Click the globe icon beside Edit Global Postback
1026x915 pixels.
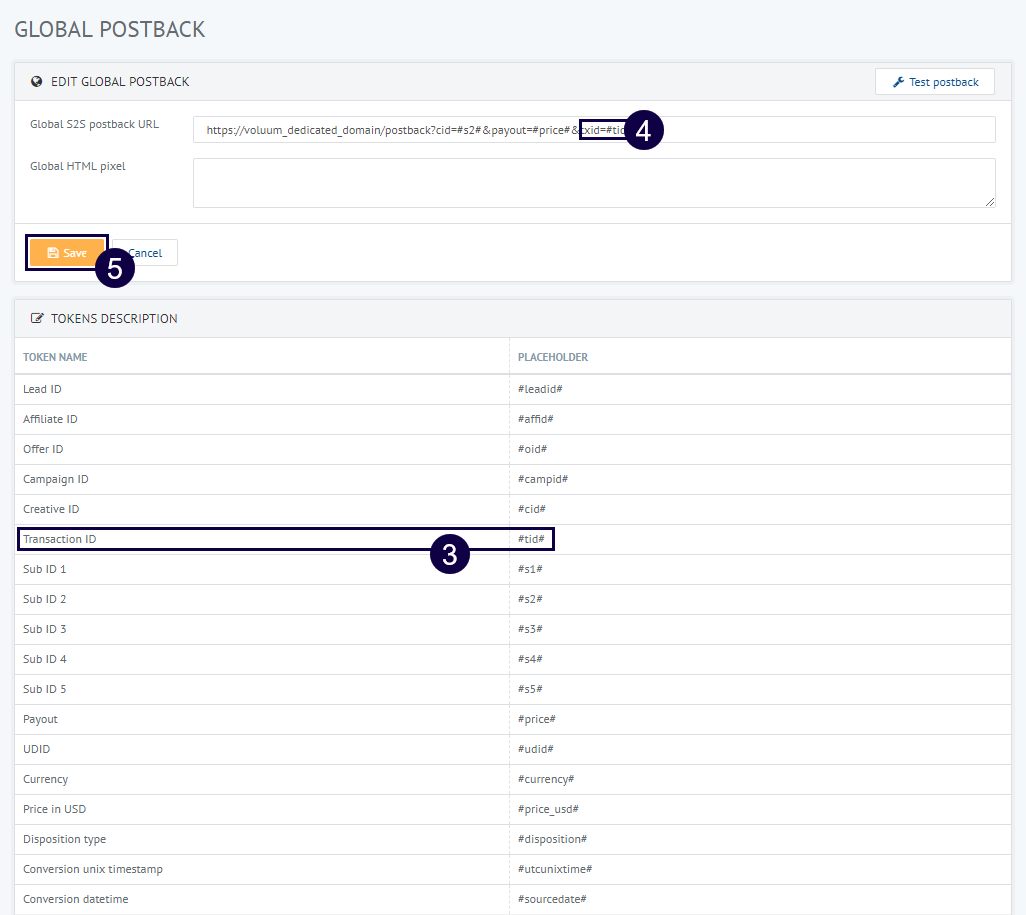coord(37,82)
